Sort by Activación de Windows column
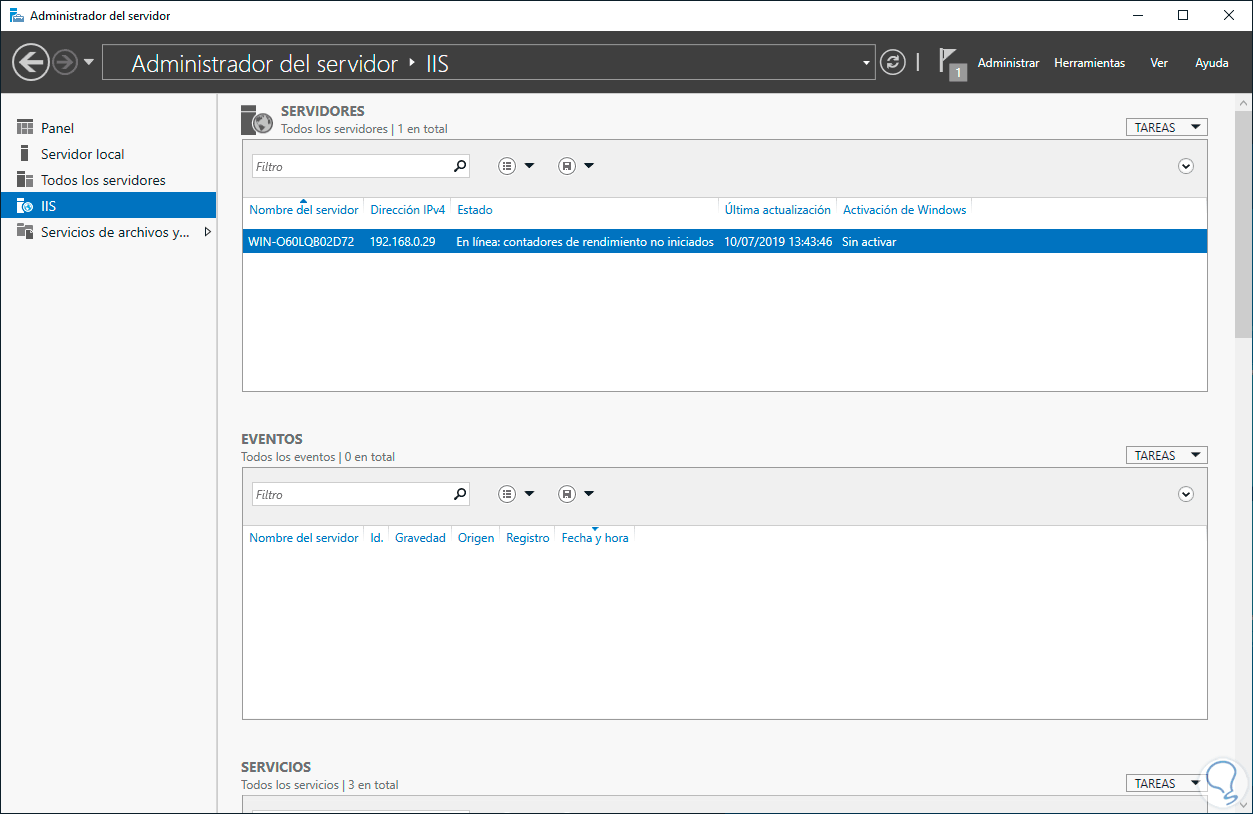 (x=904, y=210)
